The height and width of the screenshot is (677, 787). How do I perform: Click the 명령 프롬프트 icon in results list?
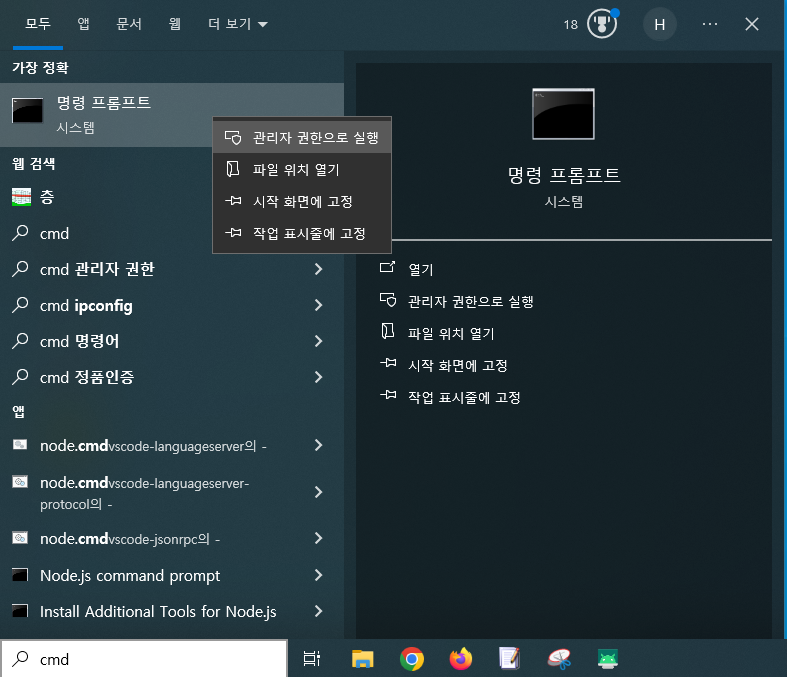[x=27, y=110]
